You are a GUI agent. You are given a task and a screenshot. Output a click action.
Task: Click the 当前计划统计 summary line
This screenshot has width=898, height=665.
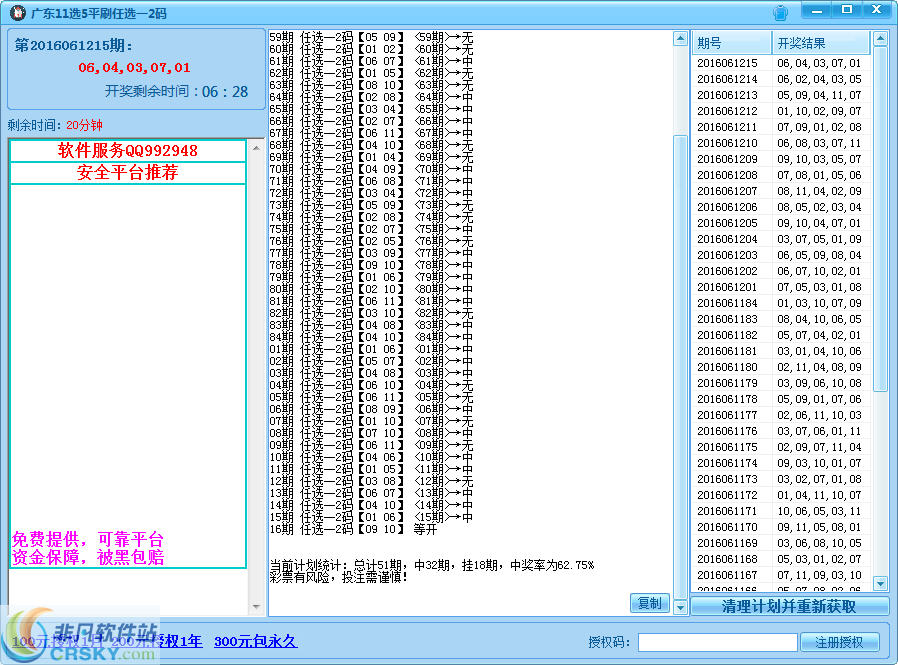[432, 565]
